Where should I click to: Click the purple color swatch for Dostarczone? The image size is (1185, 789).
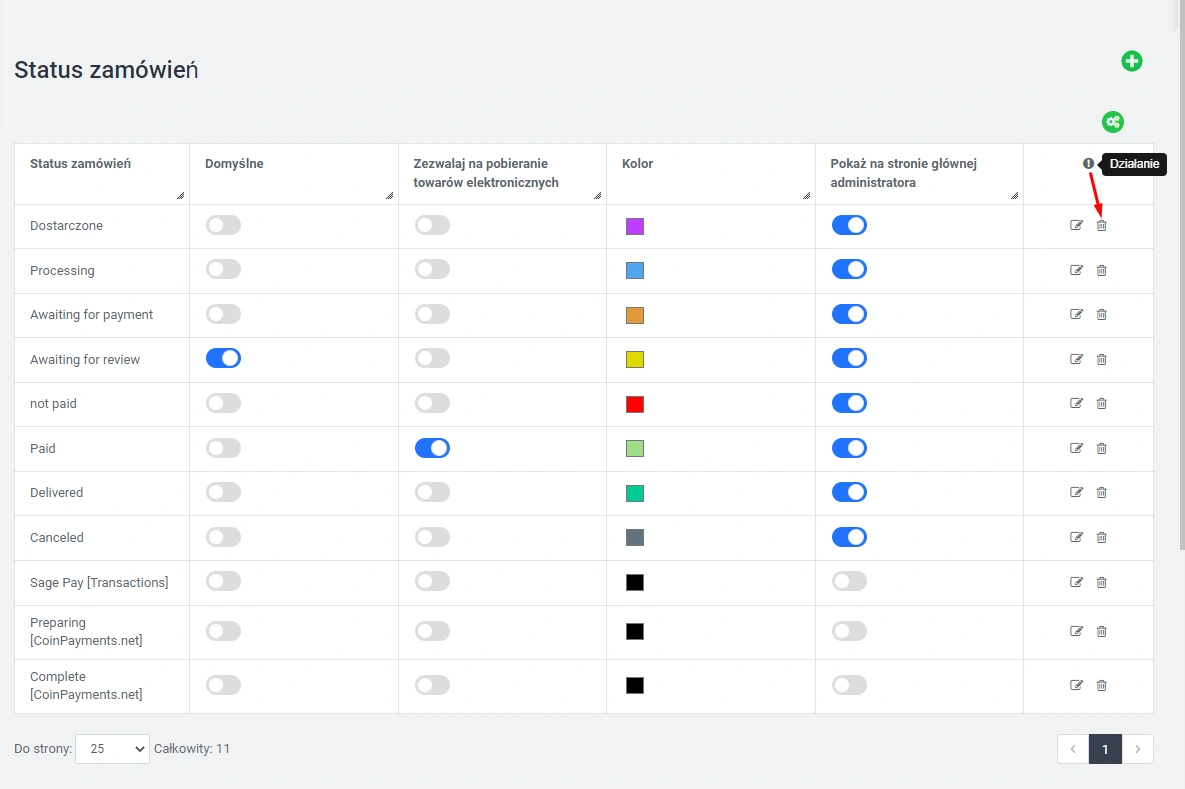point(635,226)
